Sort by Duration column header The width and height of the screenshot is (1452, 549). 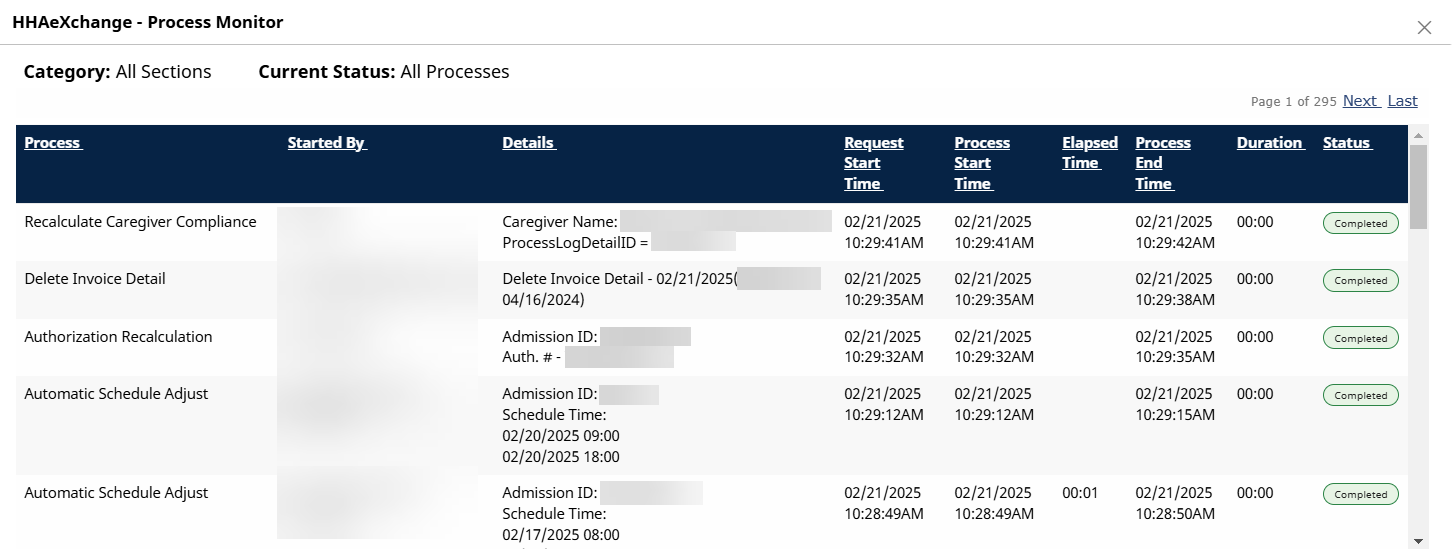pos(1270,143)
